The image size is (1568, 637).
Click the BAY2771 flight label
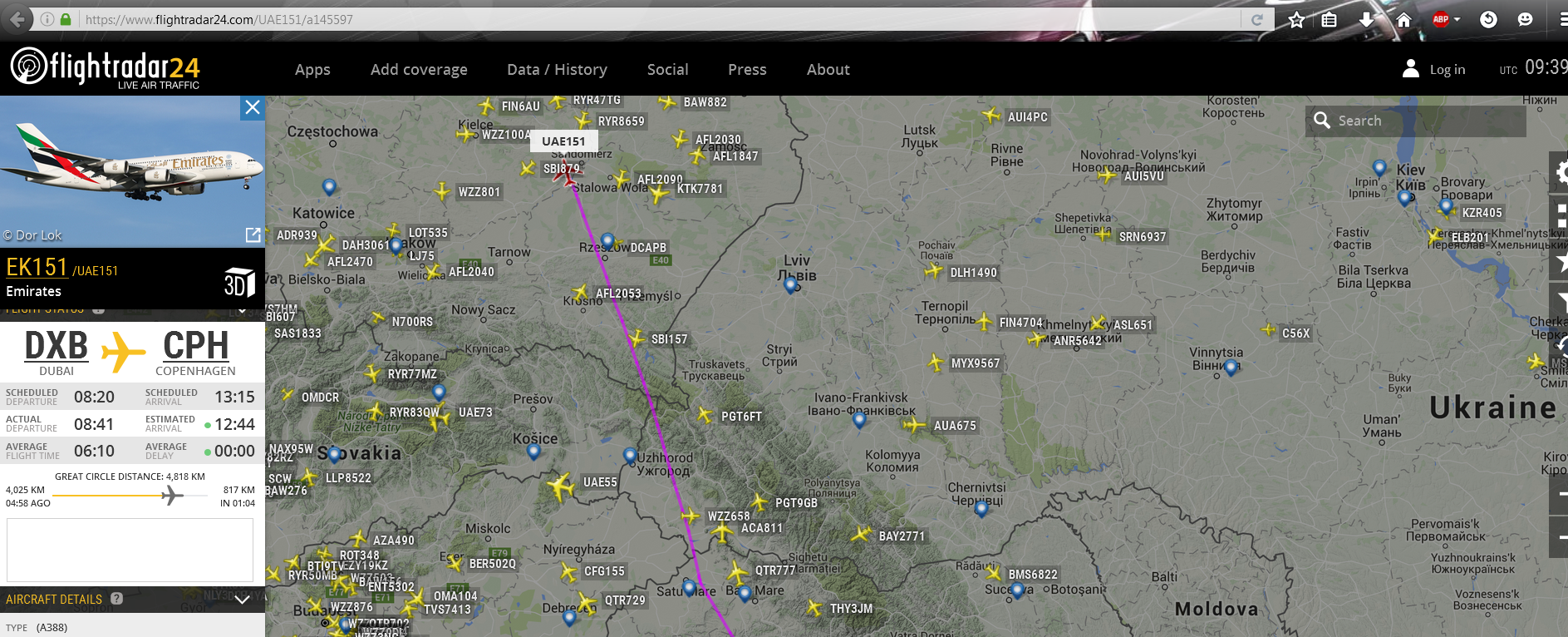point(902,536)
